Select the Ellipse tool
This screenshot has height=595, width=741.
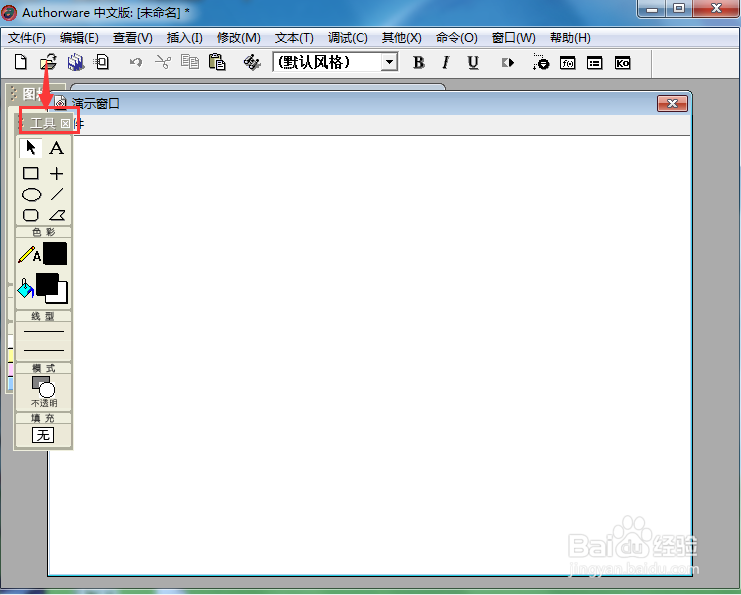click(31, 194)
